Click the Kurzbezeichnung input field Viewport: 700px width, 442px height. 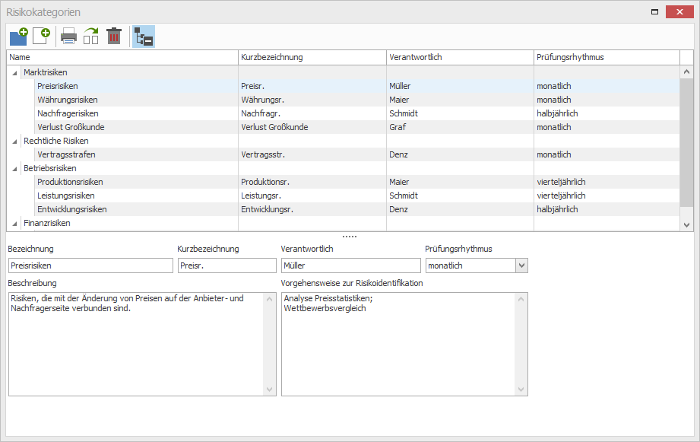(x=227, y=266)
